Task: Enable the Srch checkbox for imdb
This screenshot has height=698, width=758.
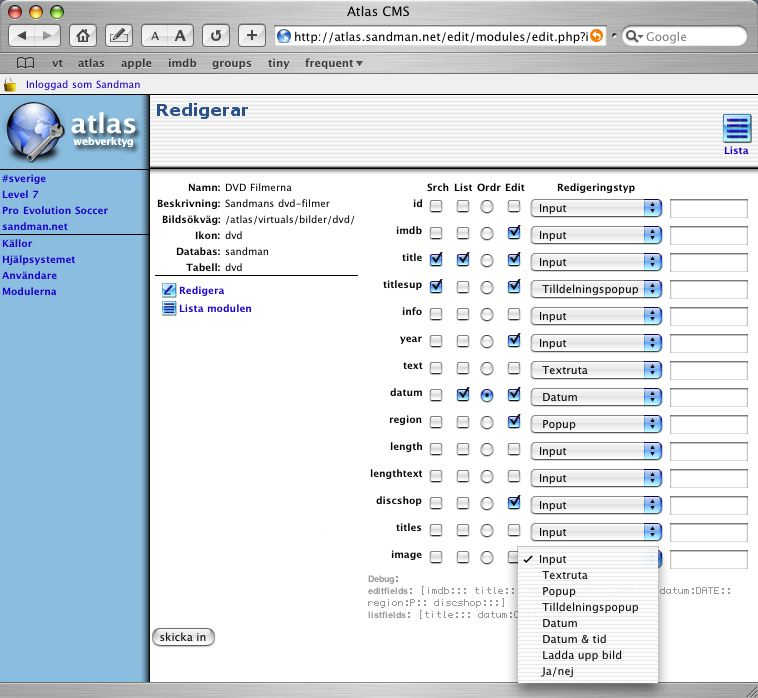Action: click(436, 233)
